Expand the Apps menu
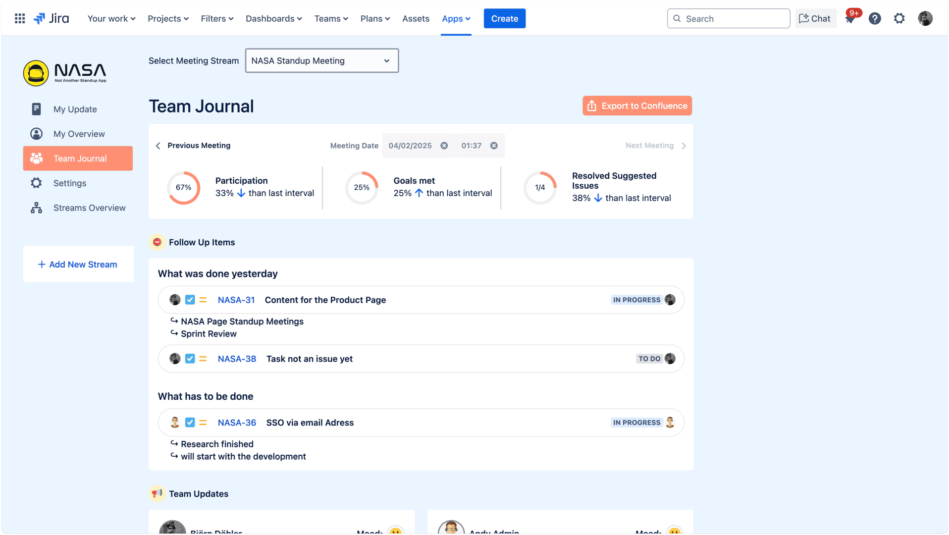The height and width of the screenshot is (535, 949). tap(456, 19)
